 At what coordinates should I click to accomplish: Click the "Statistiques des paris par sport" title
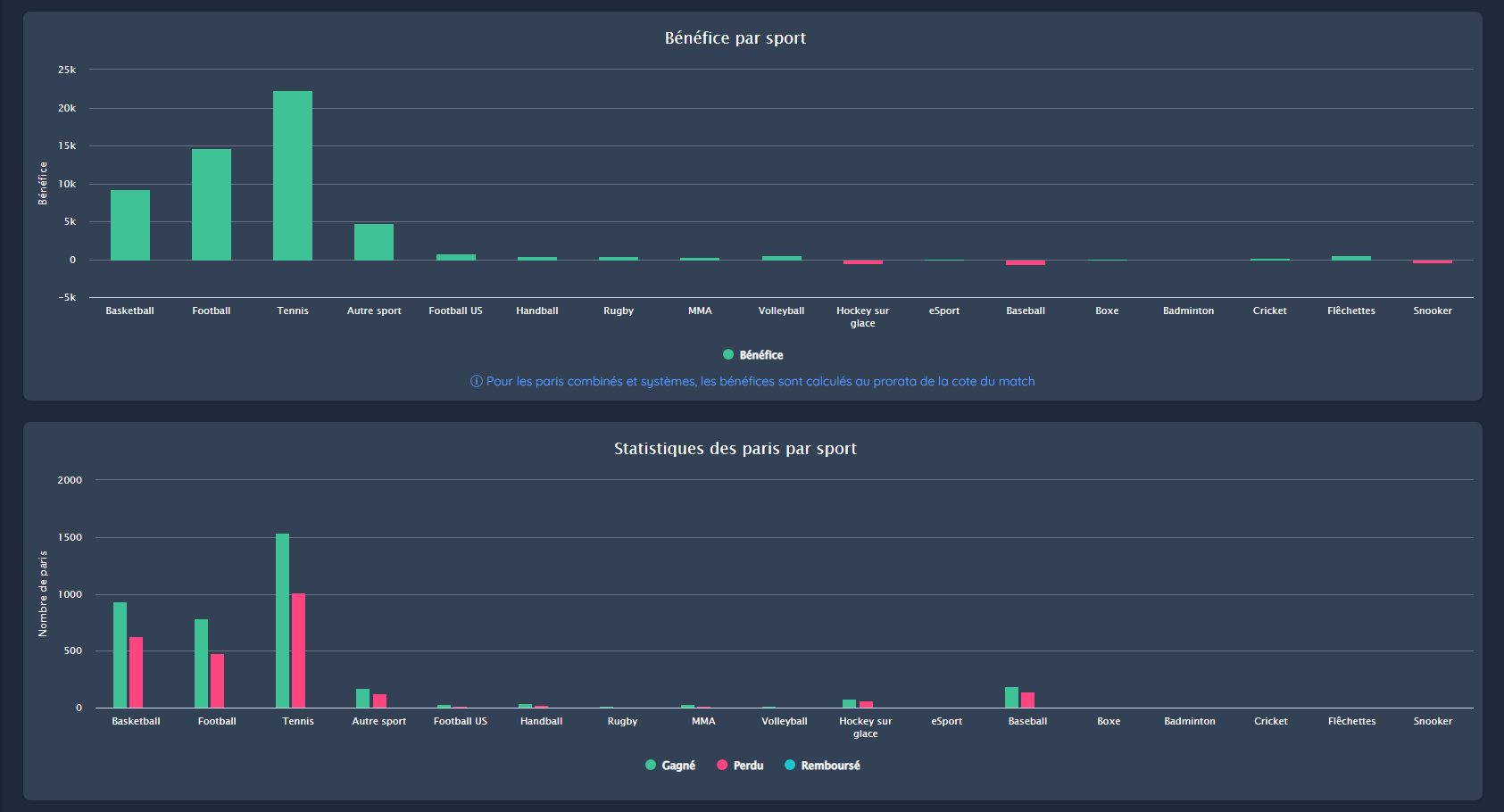click(735, 449)
